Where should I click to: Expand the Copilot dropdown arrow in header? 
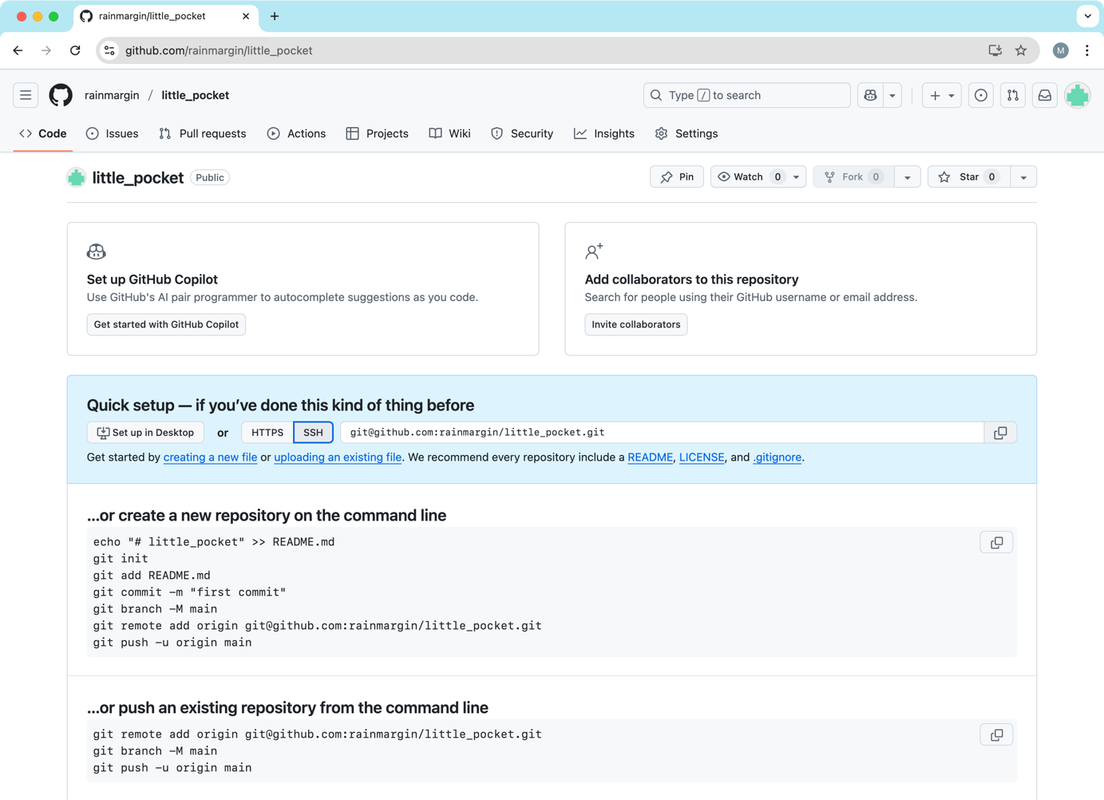(892, 95)
